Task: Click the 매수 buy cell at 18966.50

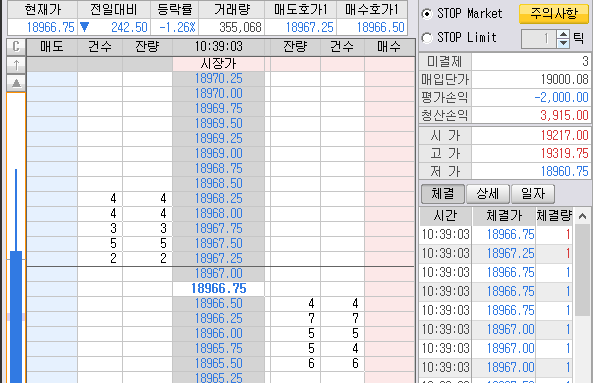Action: click(390, 304)
